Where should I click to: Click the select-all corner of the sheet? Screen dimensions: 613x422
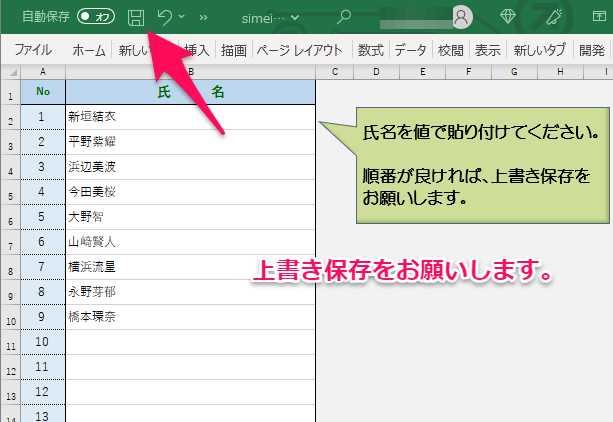click(10, 72)
